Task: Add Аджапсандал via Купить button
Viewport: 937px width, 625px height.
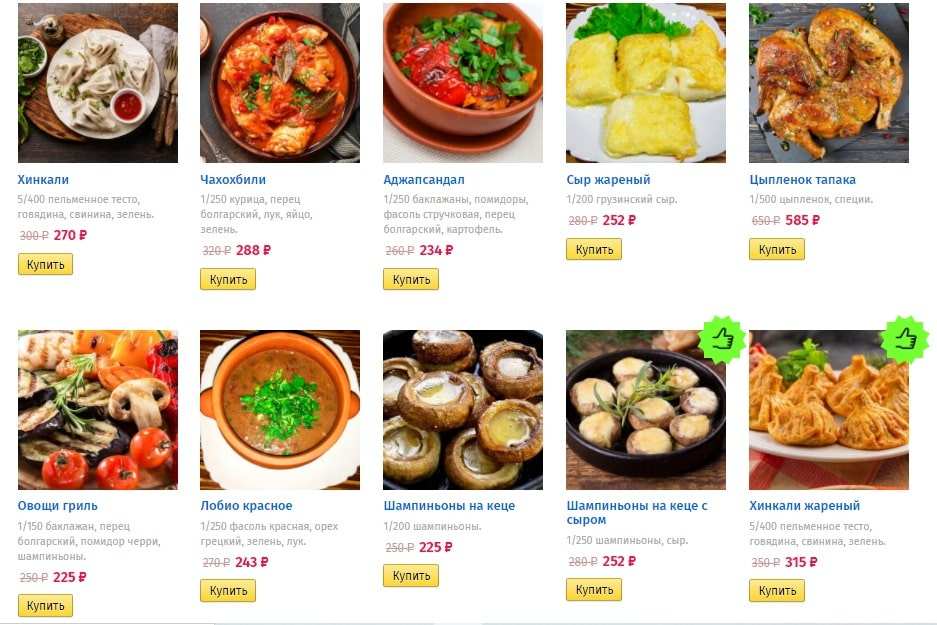Action: (x=411, y=279)
